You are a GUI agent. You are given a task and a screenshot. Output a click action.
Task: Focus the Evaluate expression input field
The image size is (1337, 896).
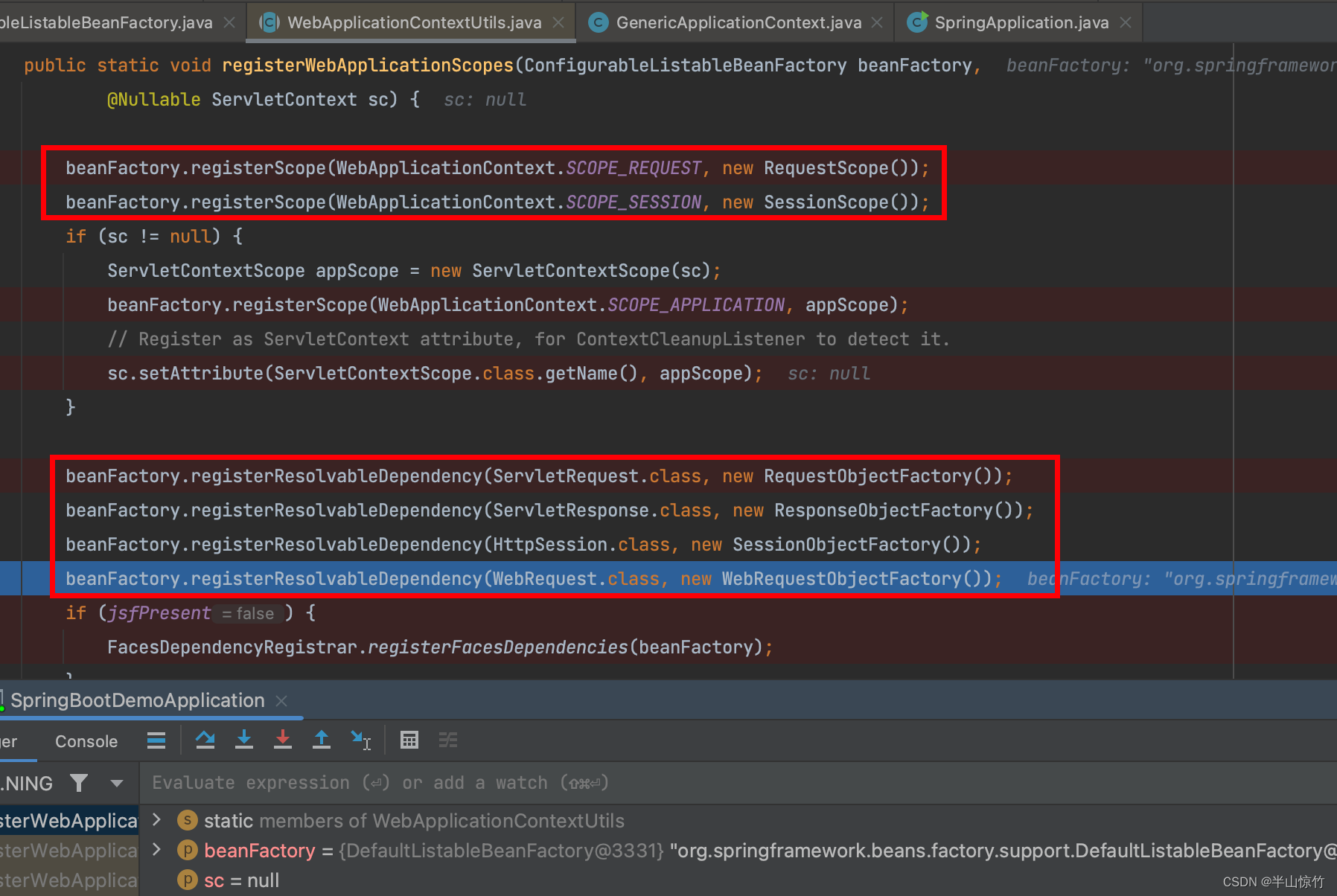(x=738, y=783)
